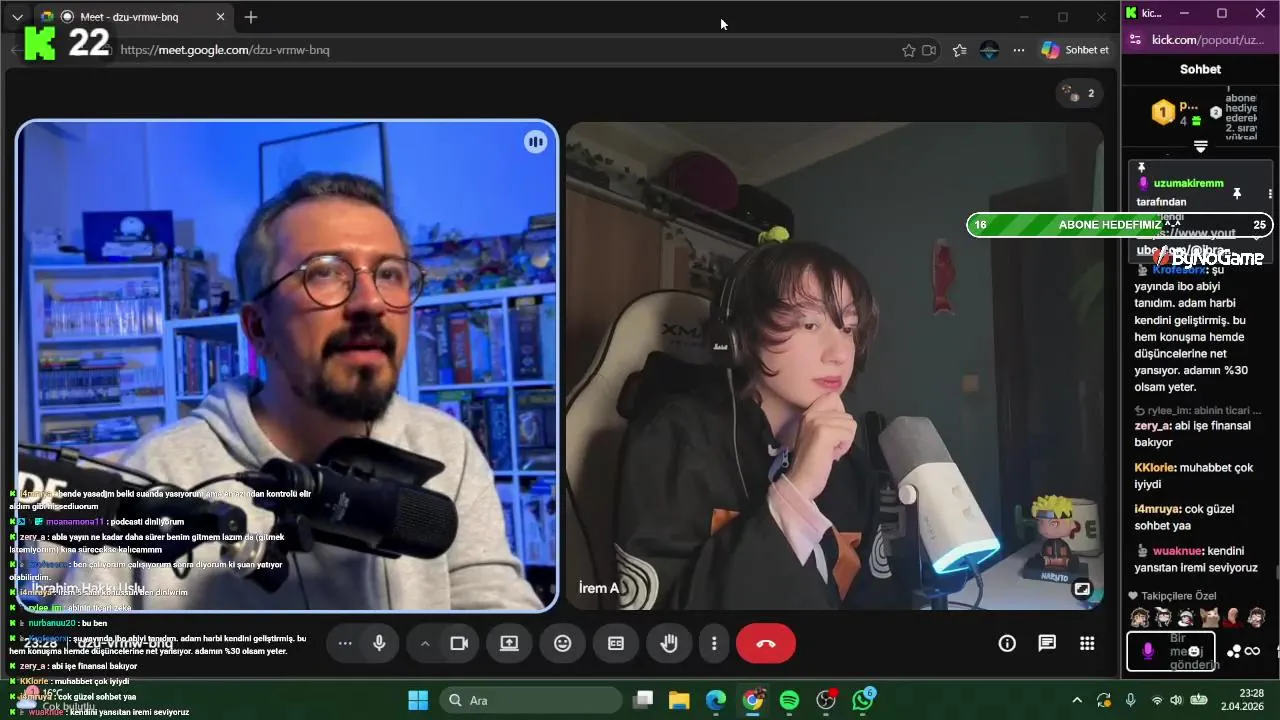Click Kick message input field
Image resolution: width=1280 pixels, height=720 pixels.
[x=1171, y=651]
